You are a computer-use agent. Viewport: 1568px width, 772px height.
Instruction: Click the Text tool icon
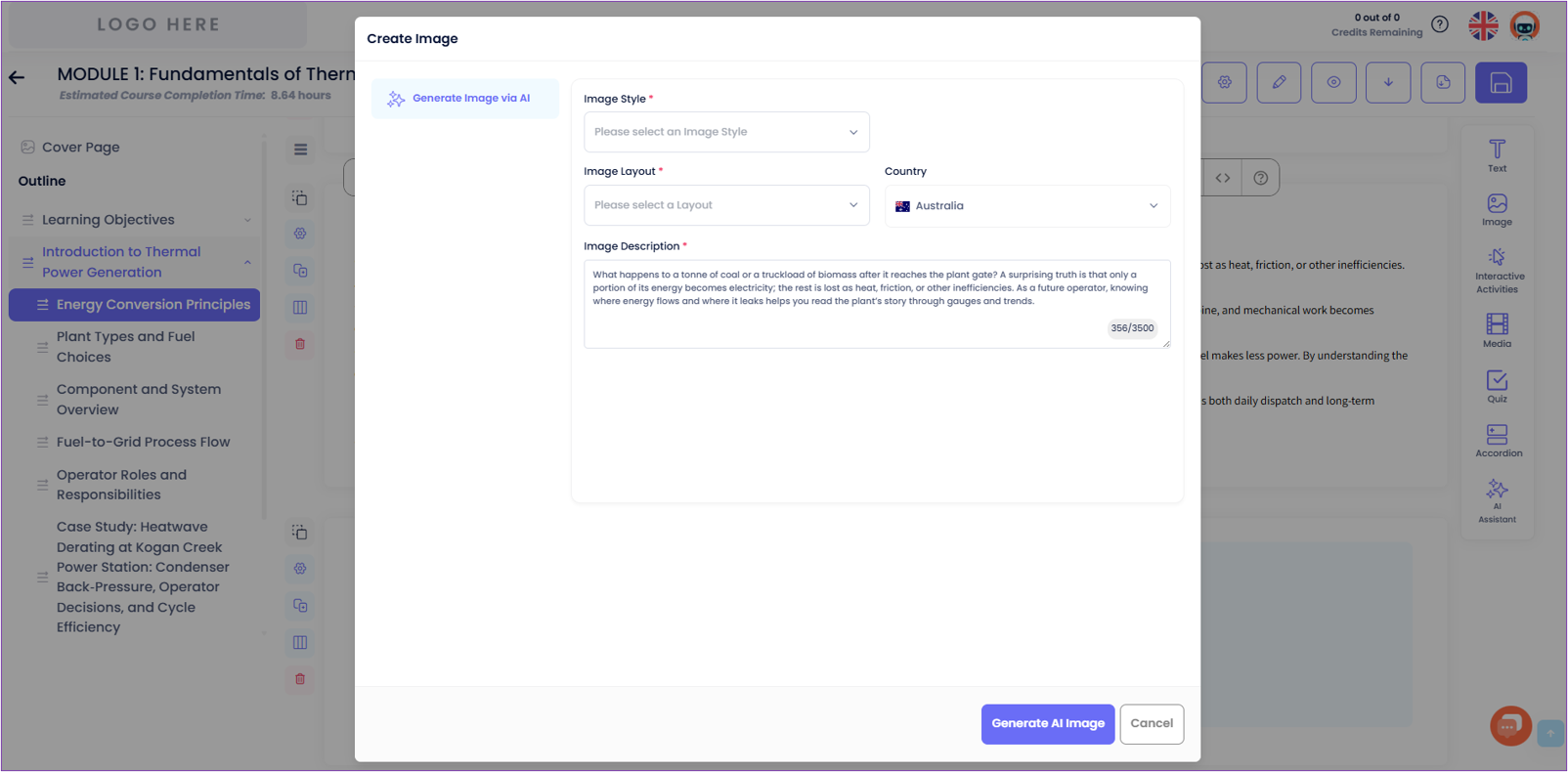tap(1497, 154)
